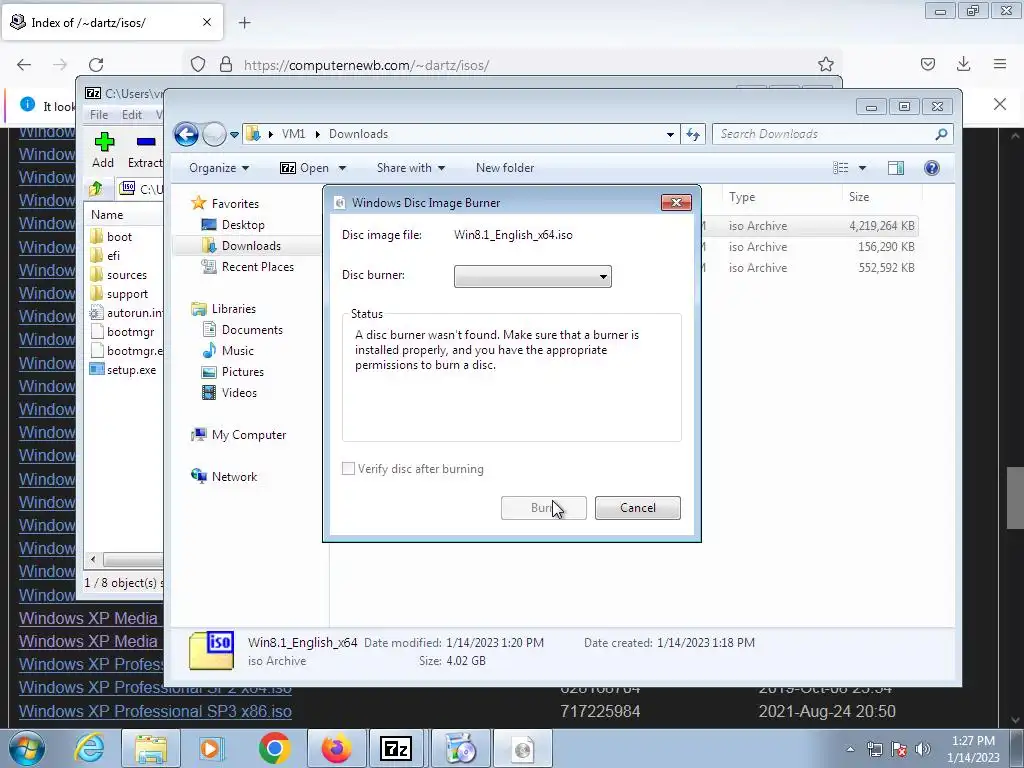Viewport: 1024px width, 768px height.
Task: Click the Explorer Help icon
Action: click(x=932, y=168)
